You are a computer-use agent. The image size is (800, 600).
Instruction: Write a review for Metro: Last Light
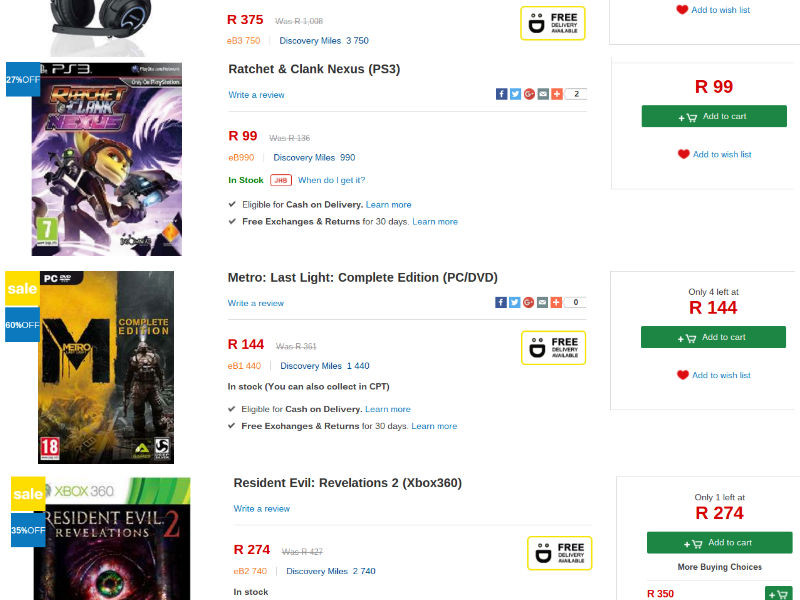[256, 303]
